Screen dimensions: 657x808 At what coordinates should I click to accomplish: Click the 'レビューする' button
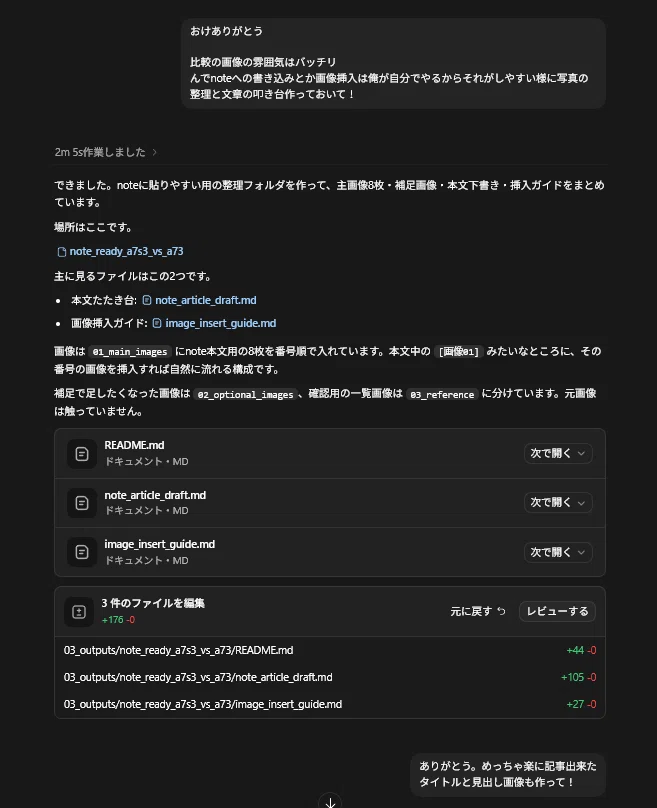click(x=557, y=612)
